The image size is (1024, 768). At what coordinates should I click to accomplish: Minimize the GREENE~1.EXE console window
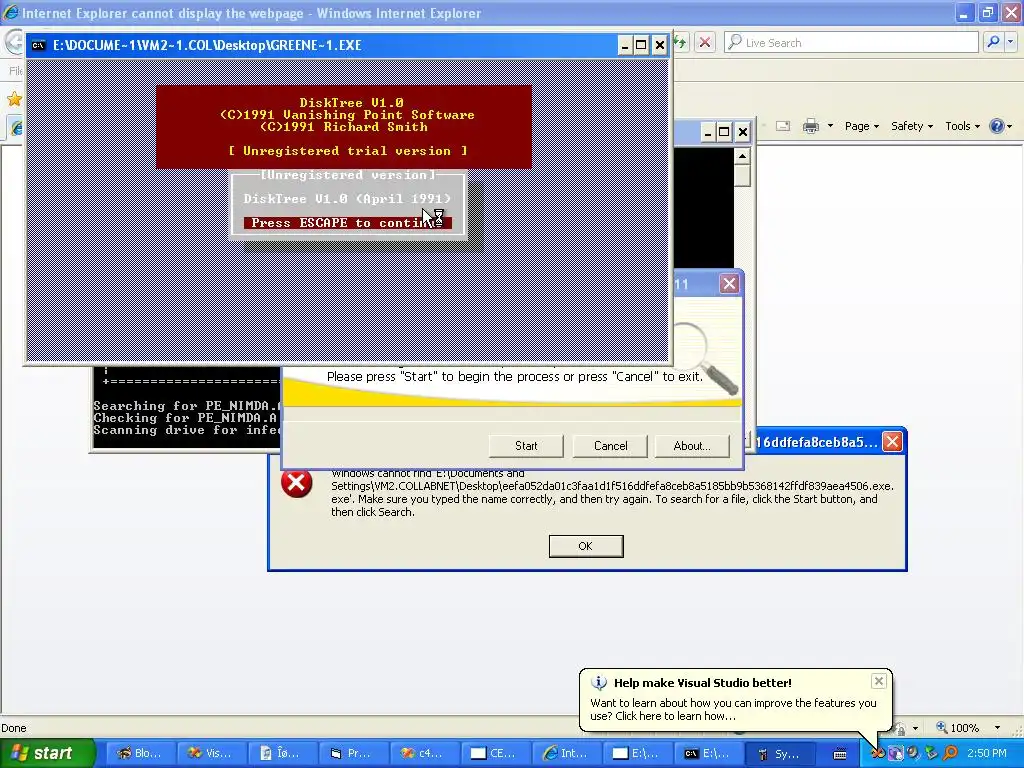coord(625,45)
